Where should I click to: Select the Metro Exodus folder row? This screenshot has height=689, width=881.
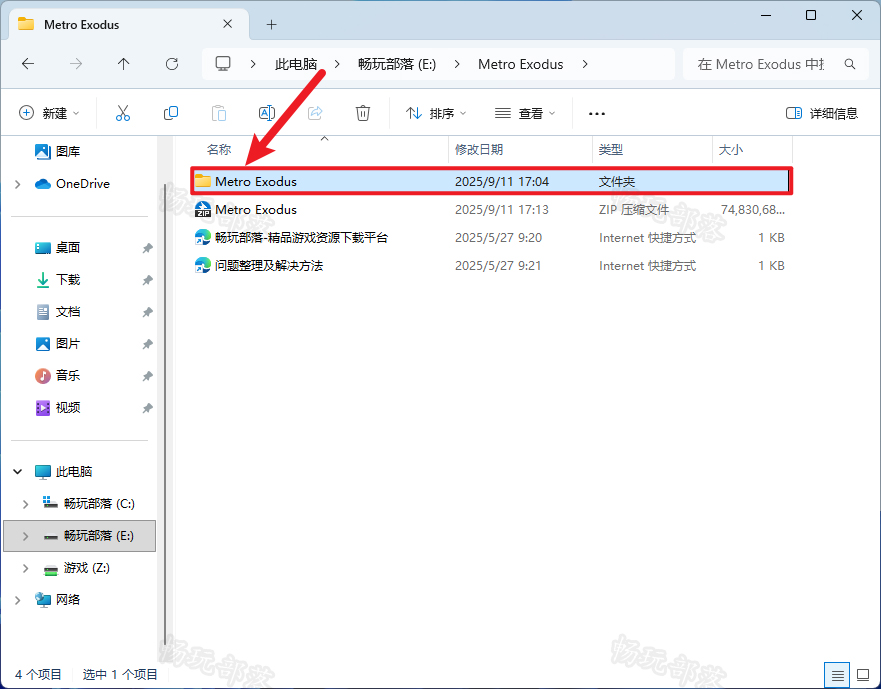pyautogui.click(x=492, y=182)
